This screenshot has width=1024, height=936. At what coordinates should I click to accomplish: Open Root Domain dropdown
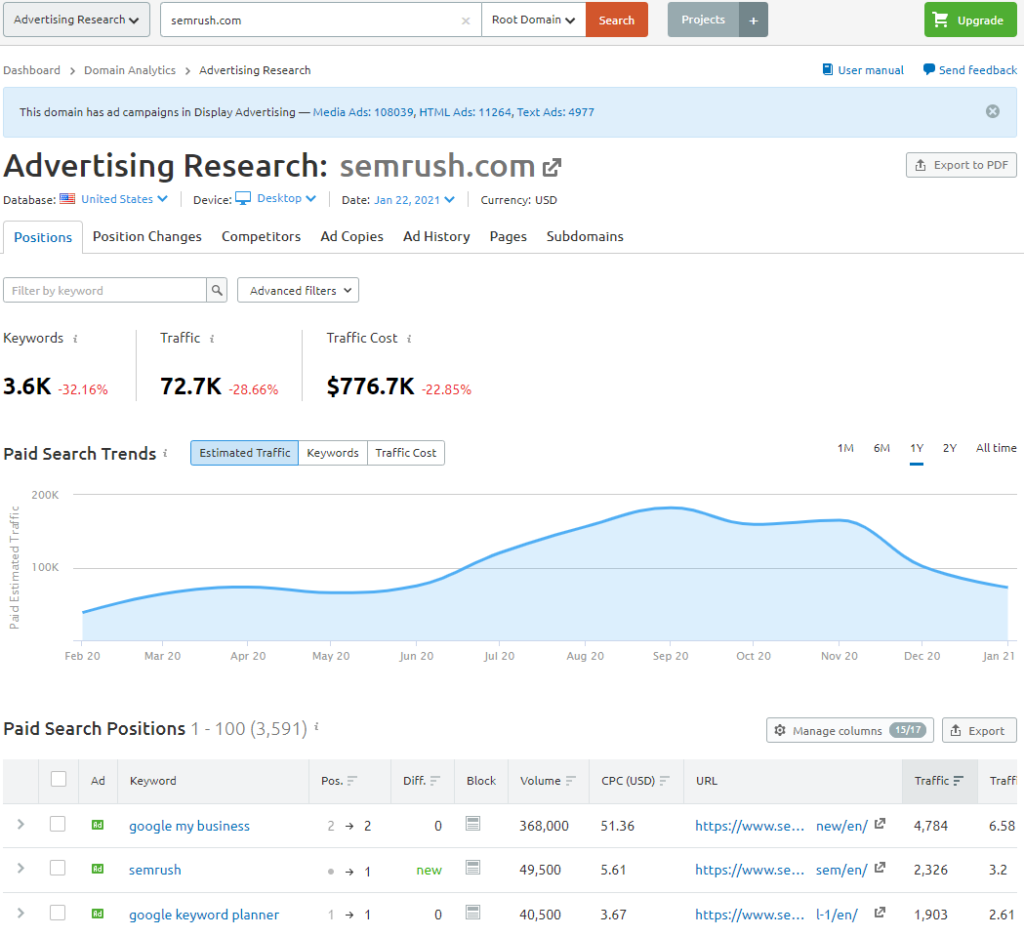(534, 20)
